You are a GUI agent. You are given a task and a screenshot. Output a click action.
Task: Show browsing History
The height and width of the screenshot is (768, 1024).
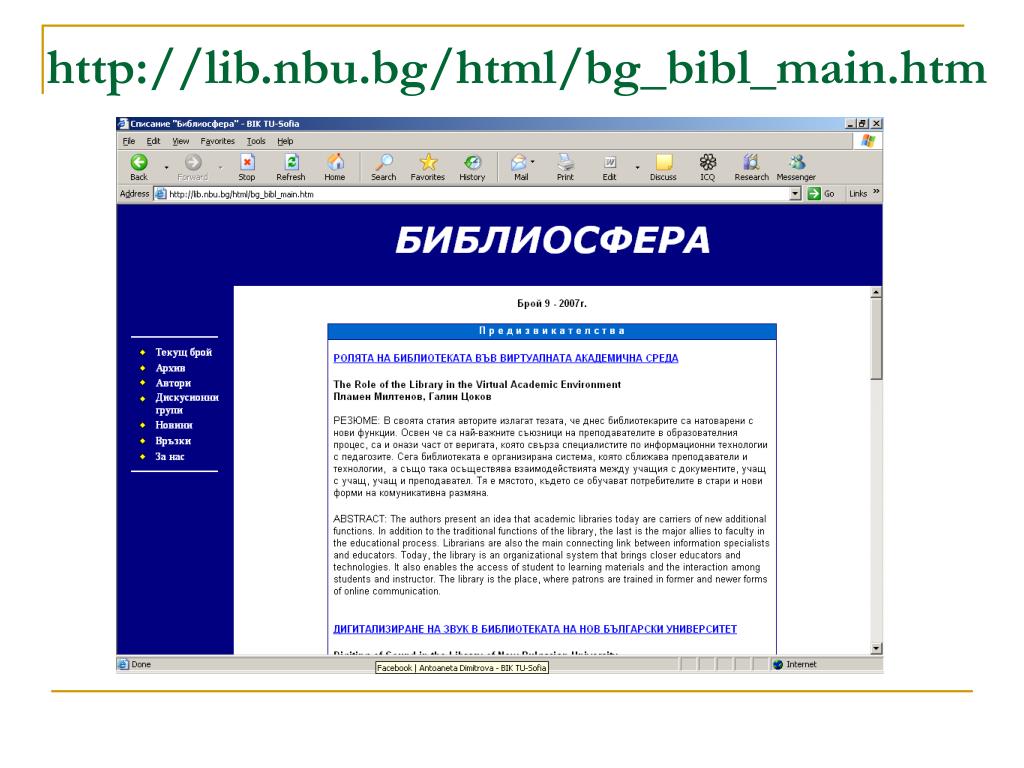[x=472, y=167]
